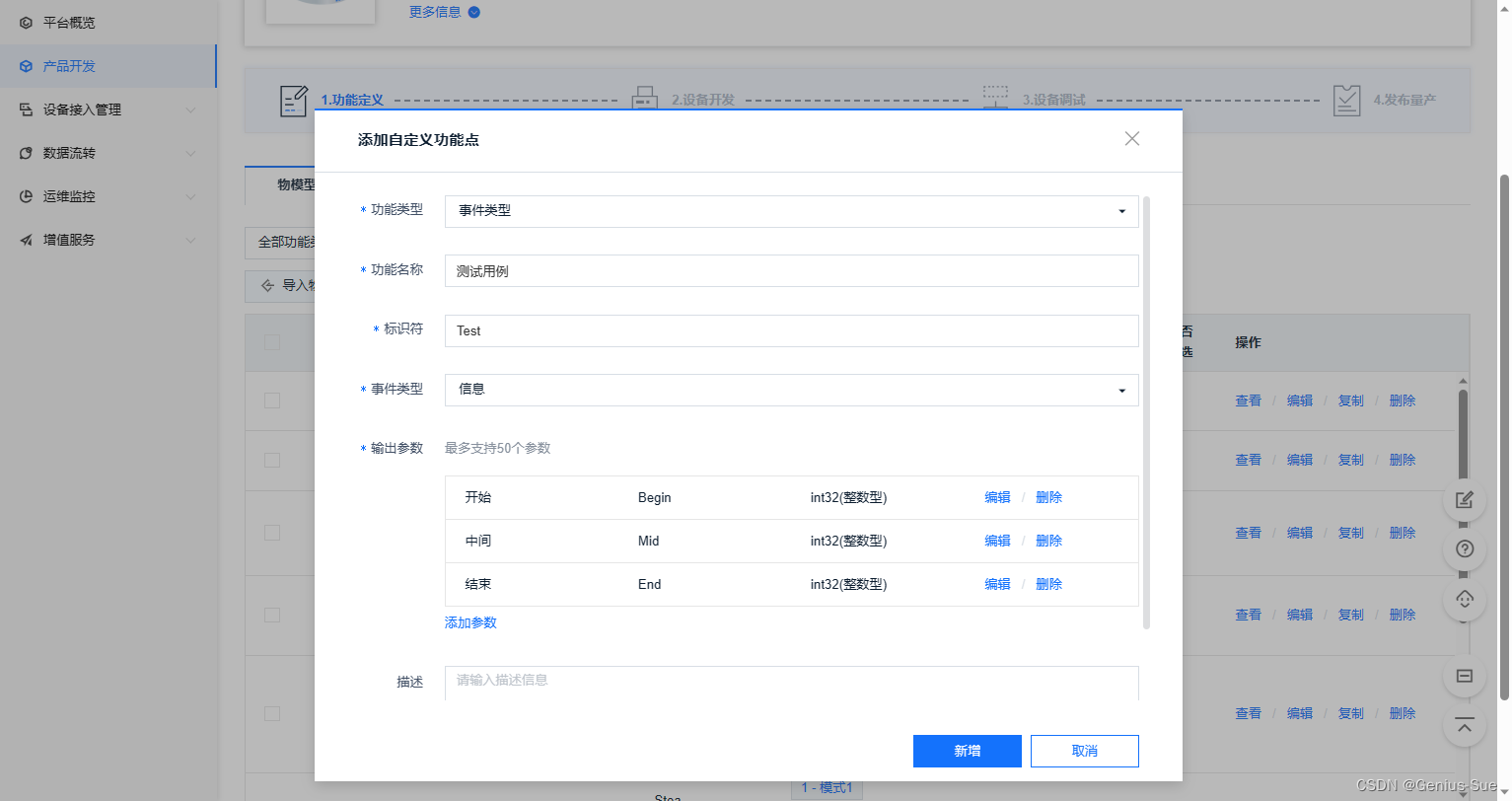
Task: Click the 运维监控 sidebar icon
Action: (26, 196)
